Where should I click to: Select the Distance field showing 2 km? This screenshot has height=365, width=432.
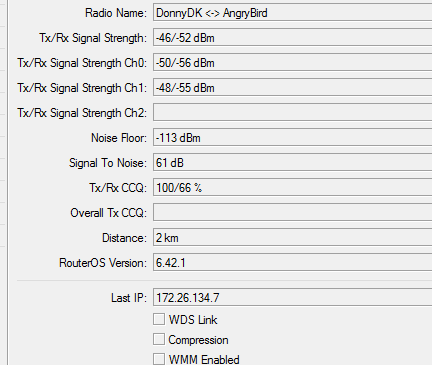pos(293,238)
